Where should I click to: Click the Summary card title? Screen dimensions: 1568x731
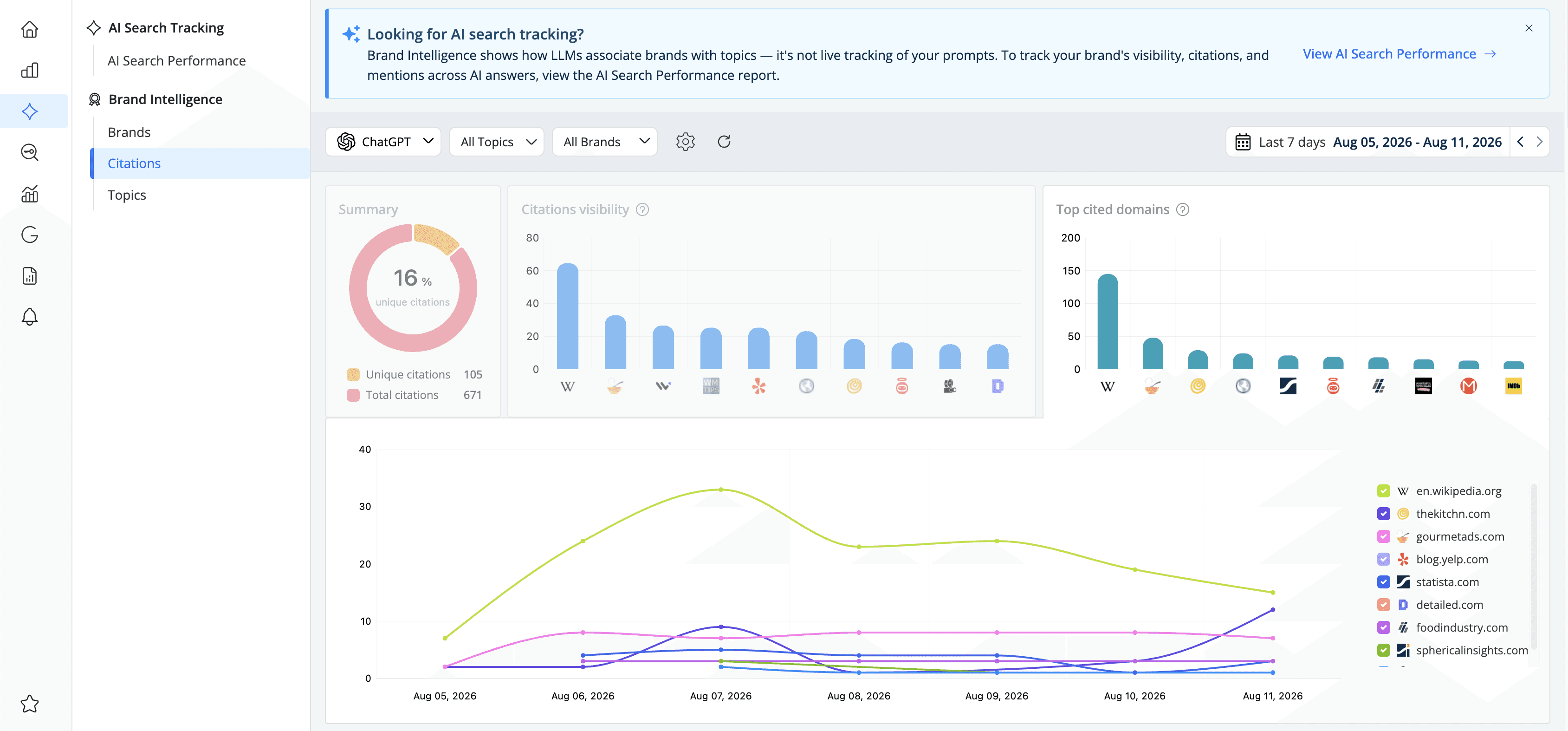coord(368,209)
